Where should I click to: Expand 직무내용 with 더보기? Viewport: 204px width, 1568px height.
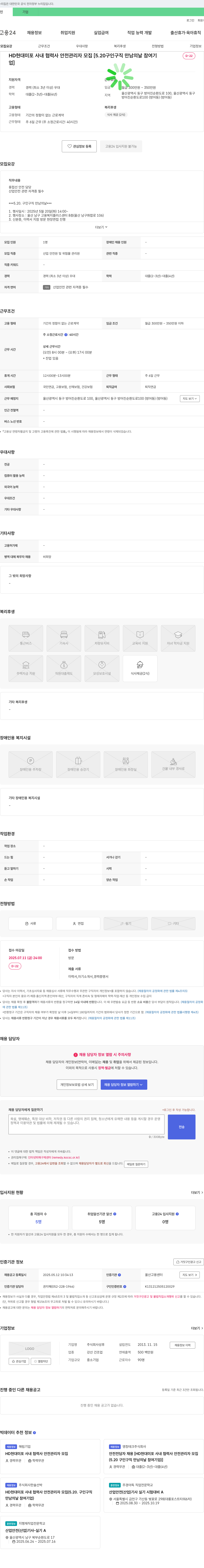(x=101, y=227)
